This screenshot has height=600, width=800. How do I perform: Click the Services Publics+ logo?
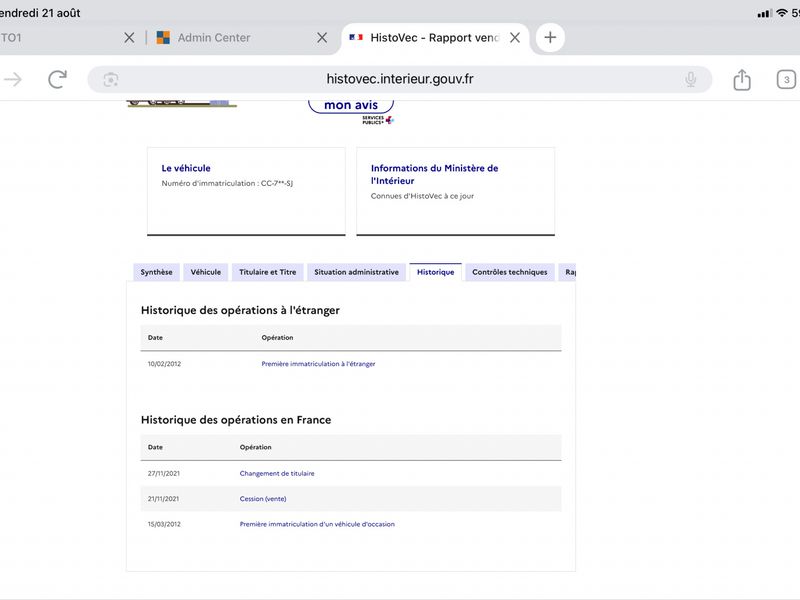[x=378, y=120]
